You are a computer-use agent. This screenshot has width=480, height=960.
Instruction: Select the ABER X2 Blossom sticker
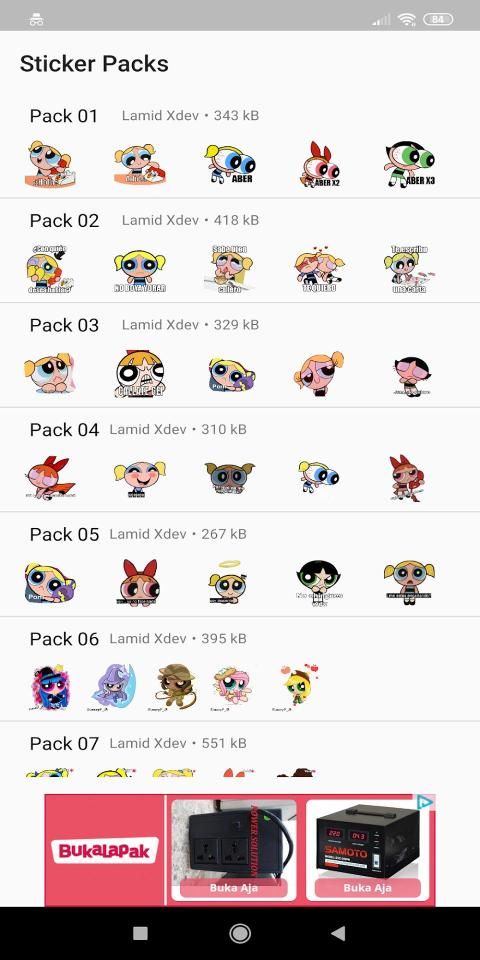pos(320,164)
